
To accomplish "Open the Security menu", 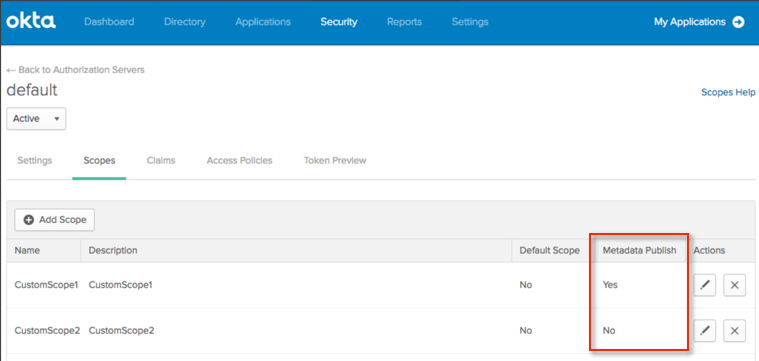I will tap(339, 22).
